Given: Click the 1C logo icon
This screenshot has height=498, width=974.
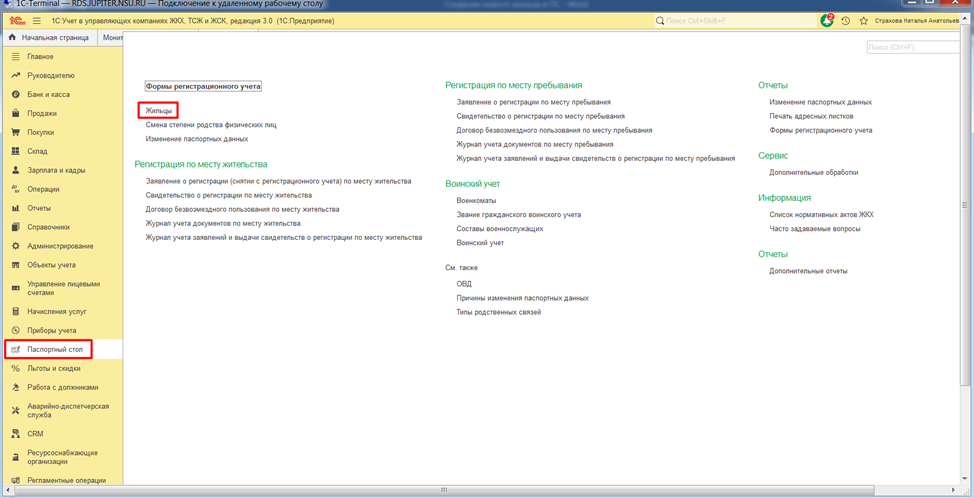Looking at the screenshot, I should click(17, 20).
